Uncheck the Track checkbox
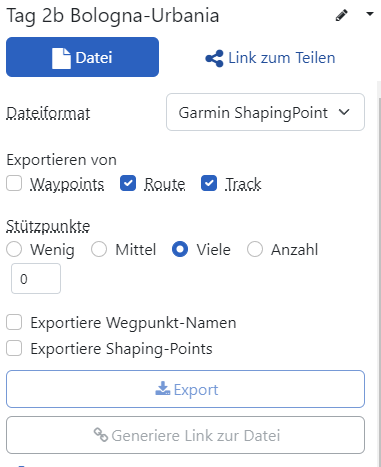This screenshot has width=381, height=467. [x=209, y=183]
